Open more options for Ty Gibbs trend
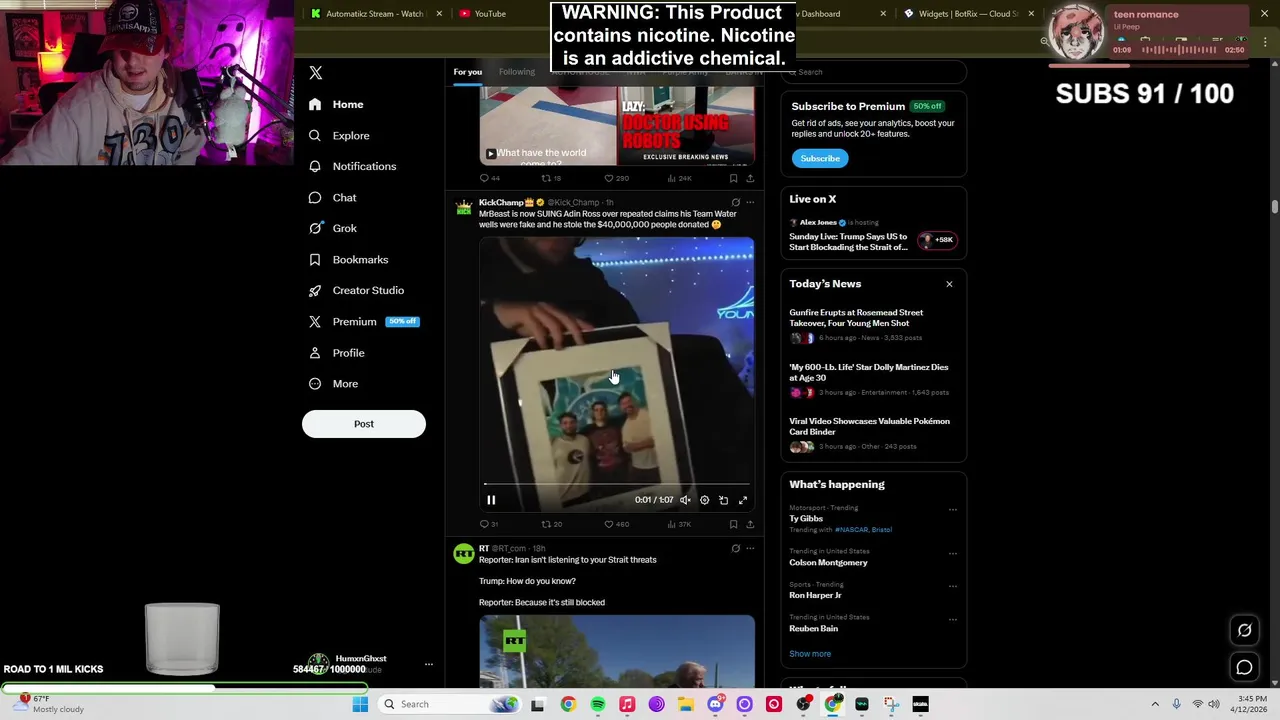Viewport: 1280px width, 720px height. (x=952, y=509)
